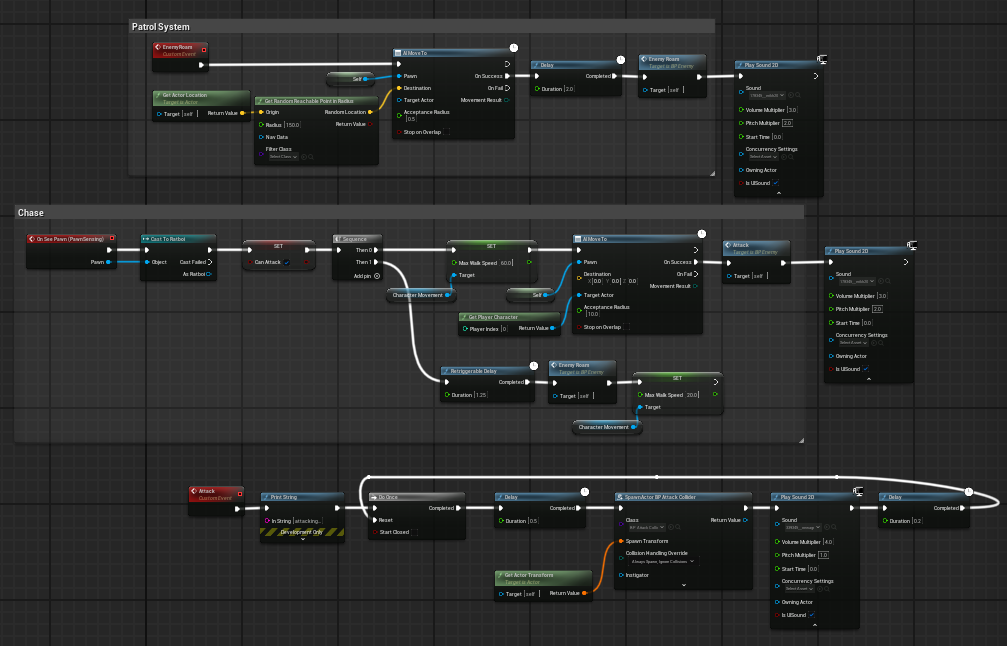Expand advanced pins on SpawnActor BP Attack Collider

pos(683,585)
